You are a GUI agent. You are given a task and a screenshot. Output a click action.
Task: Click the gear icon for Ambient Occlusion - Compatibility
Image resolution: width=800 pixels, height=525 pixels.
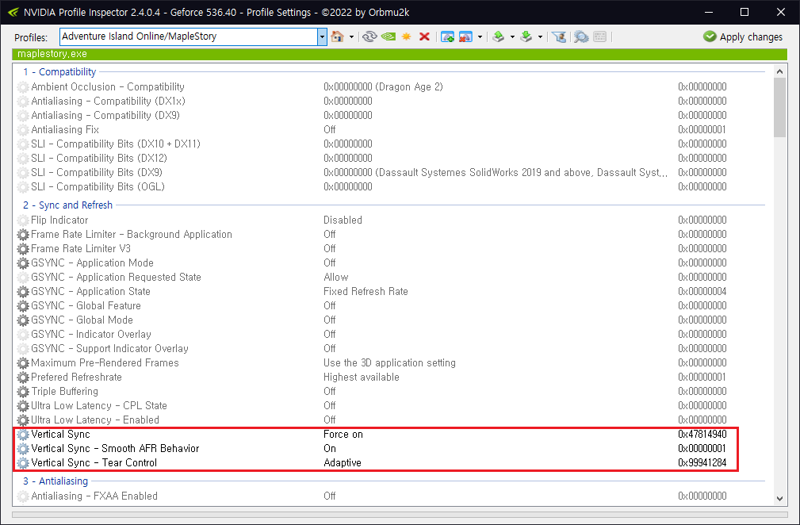point(23,87)
